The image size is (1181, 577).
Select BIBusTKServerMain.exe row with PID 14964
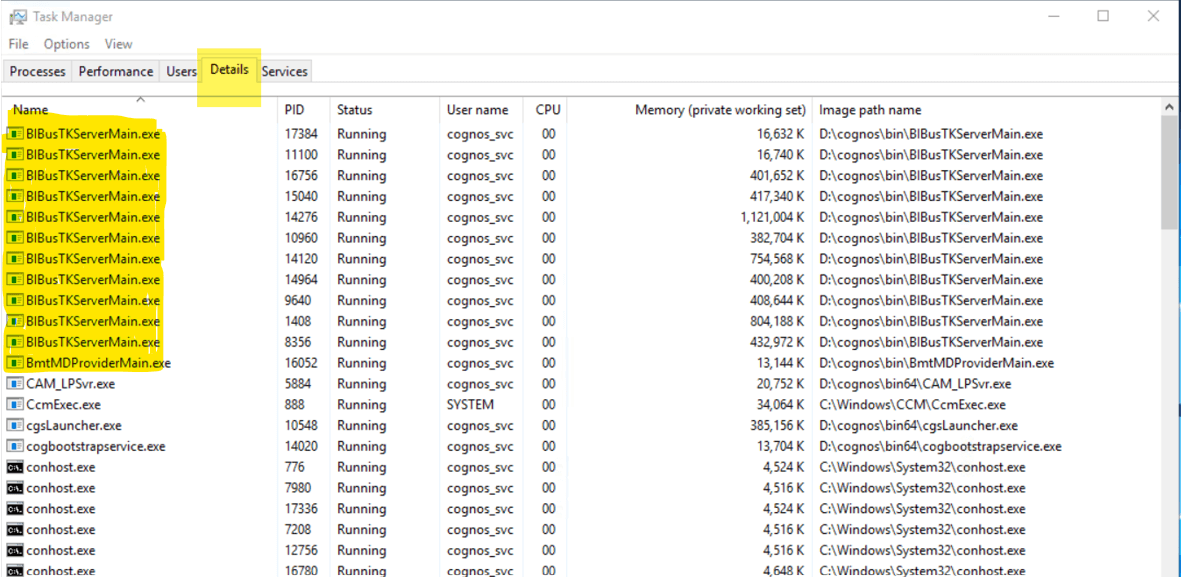(581, 280)
